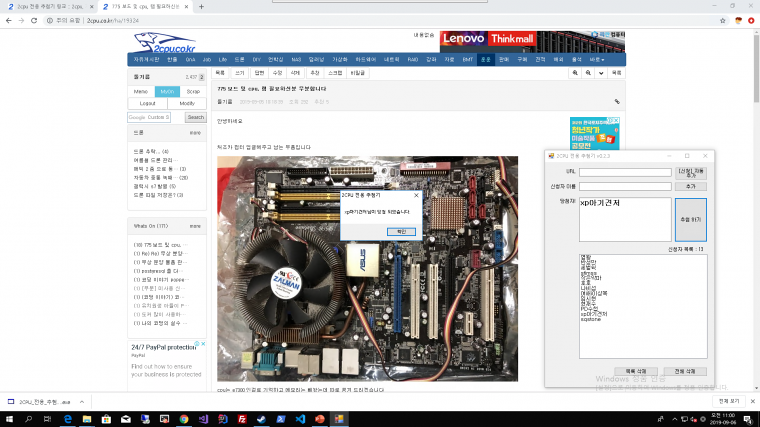Click the Logout button in the sidebar
The width and height of the screenshot is (760, 427).
tap(147, 103)
